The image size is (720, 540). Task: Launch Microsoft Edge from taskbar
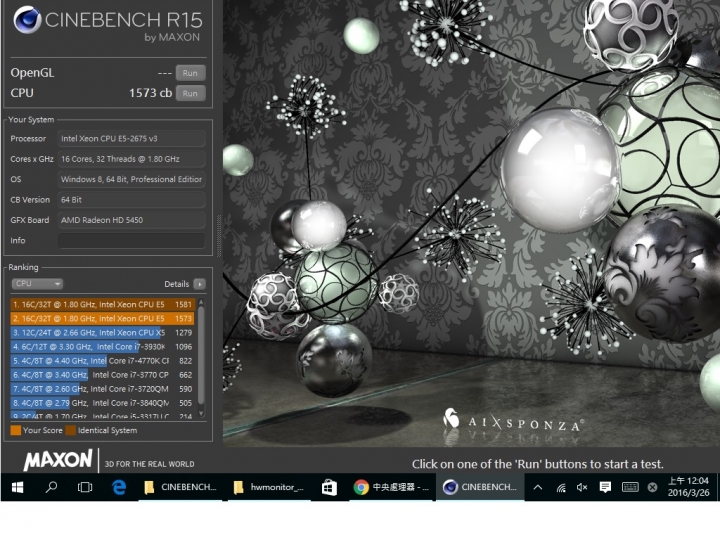[119, 487]
